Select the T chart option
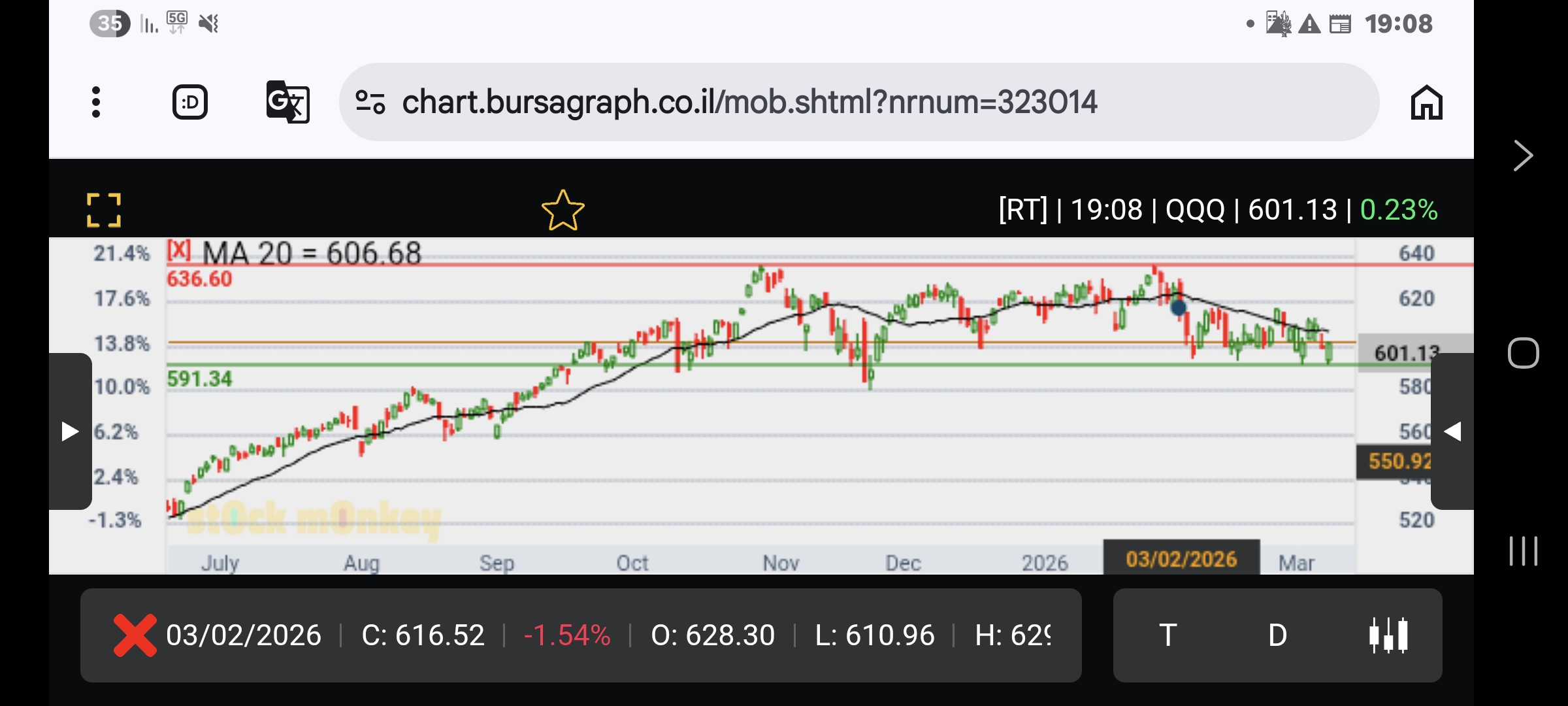1568x706 pixels. coord(1168,635)
